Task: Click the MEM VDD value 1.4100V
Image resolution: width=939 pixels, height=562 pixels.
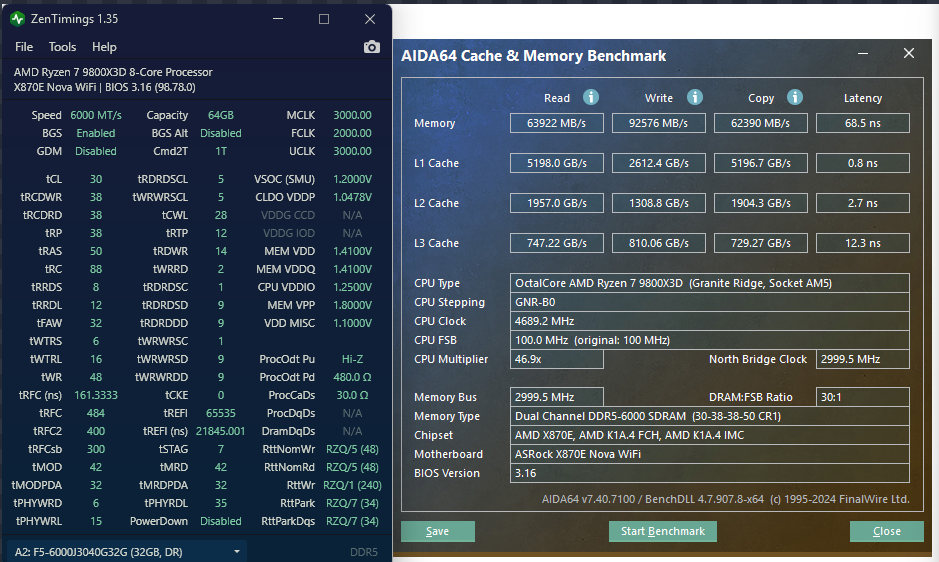Action: point(352,251)
